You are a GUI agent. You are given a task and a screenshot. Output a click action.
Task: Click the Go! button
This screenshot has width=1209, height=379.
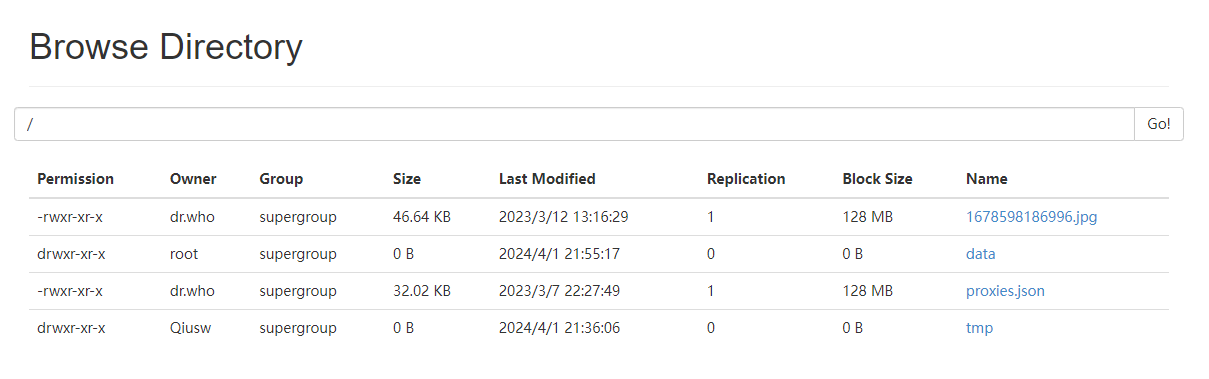pyautogui.click(x=1159, y=124)
